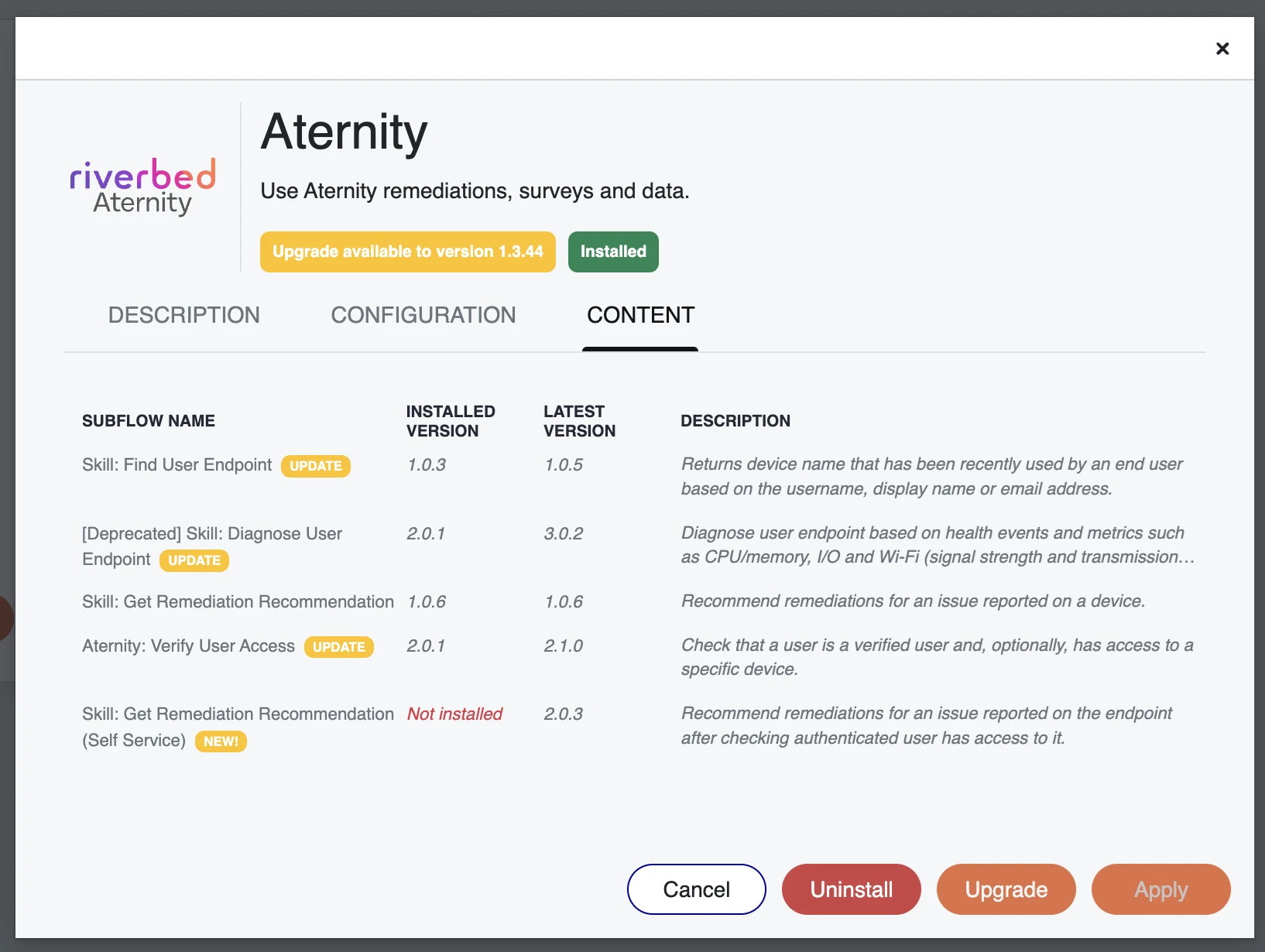Click the Riverbed Aternity logo
1265x952 pixels.
tap(143, 187)
